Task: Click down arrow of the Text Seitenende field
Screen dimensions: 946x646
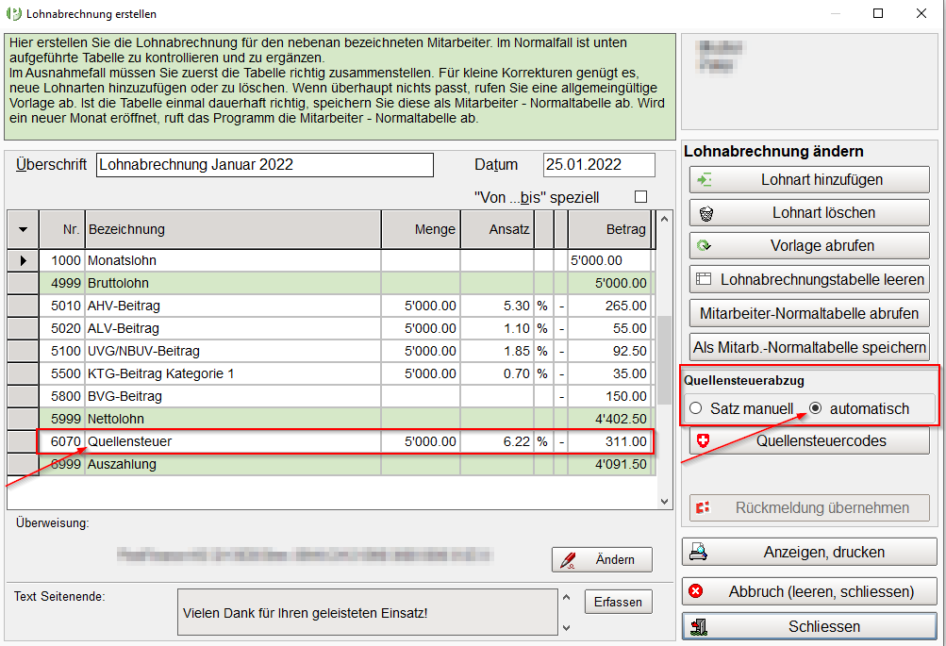Action: click(x=567, y=628)
